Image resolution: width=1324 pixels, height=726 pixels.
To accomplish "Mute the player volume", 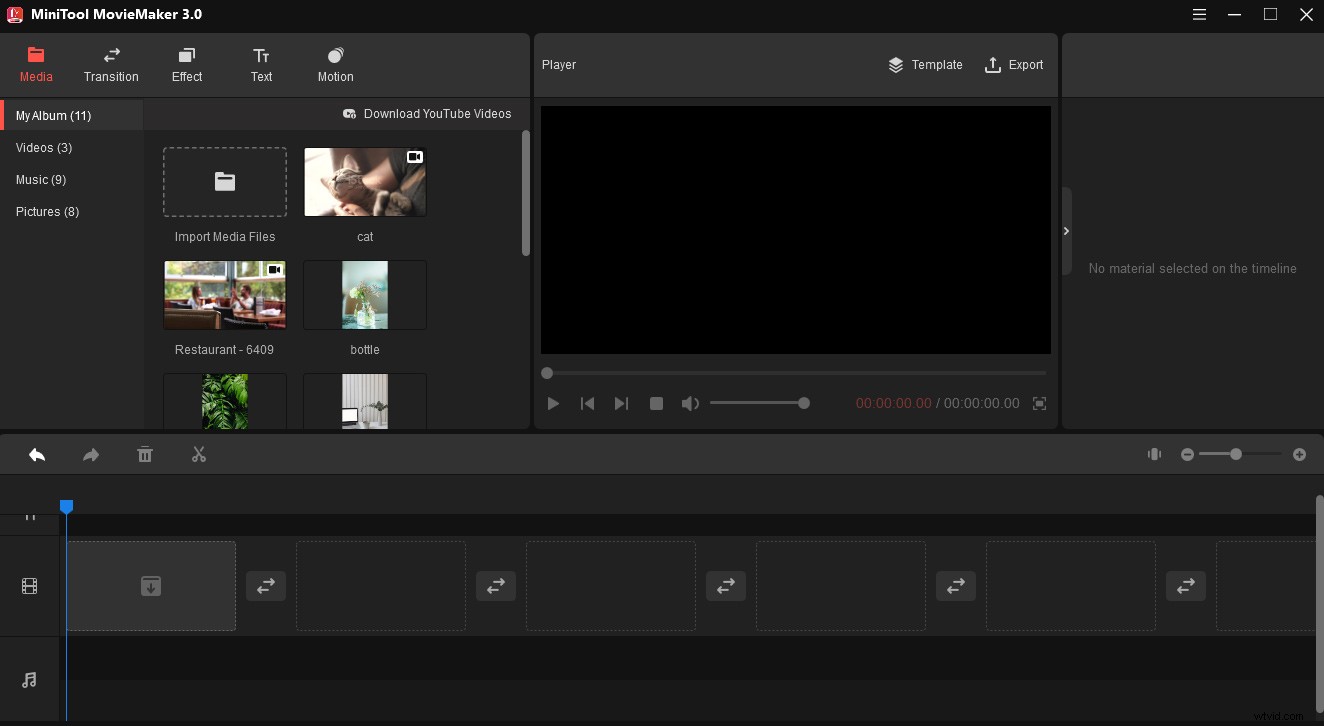I will (690, 403).
